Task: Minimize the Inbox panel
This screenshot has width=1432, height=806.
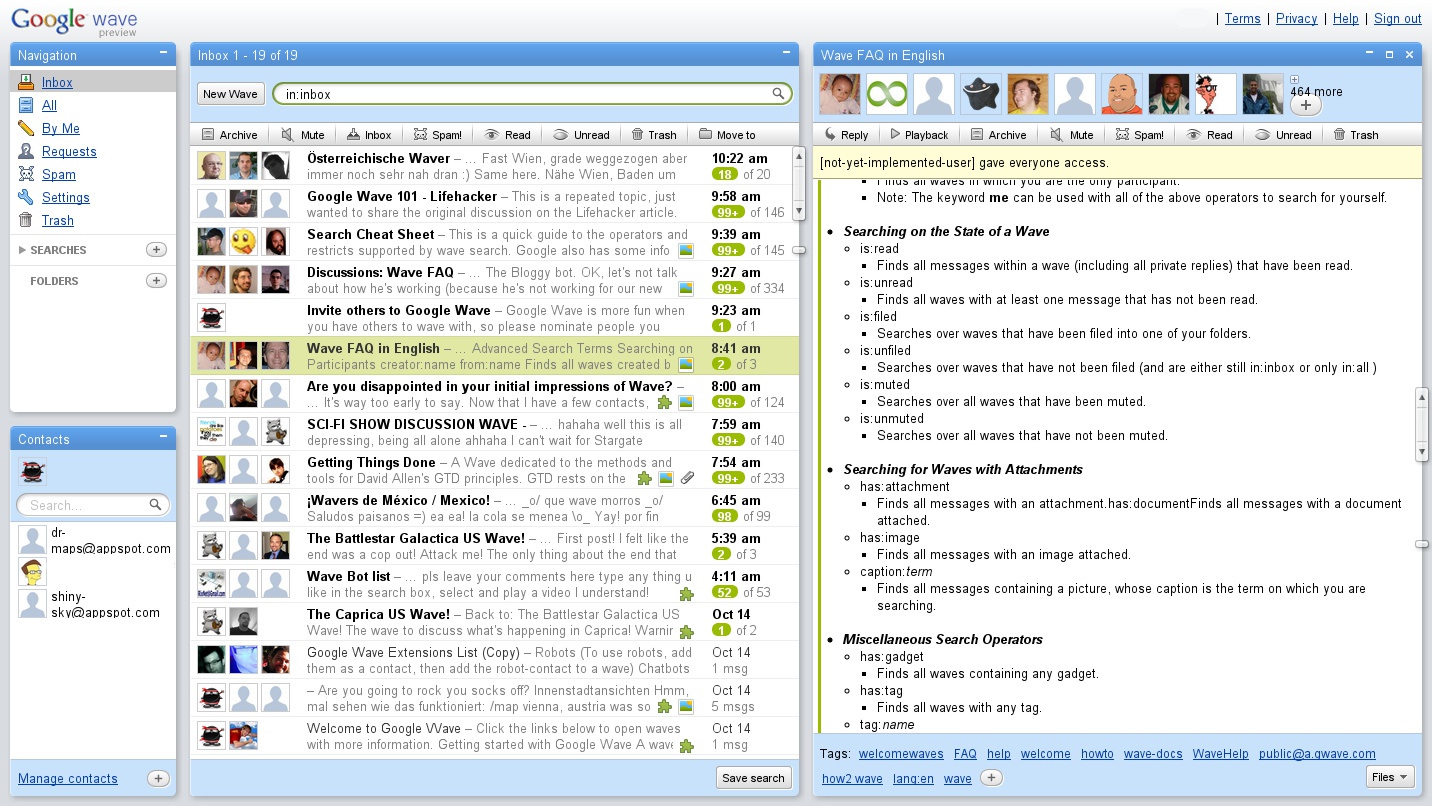Action: 786,53
